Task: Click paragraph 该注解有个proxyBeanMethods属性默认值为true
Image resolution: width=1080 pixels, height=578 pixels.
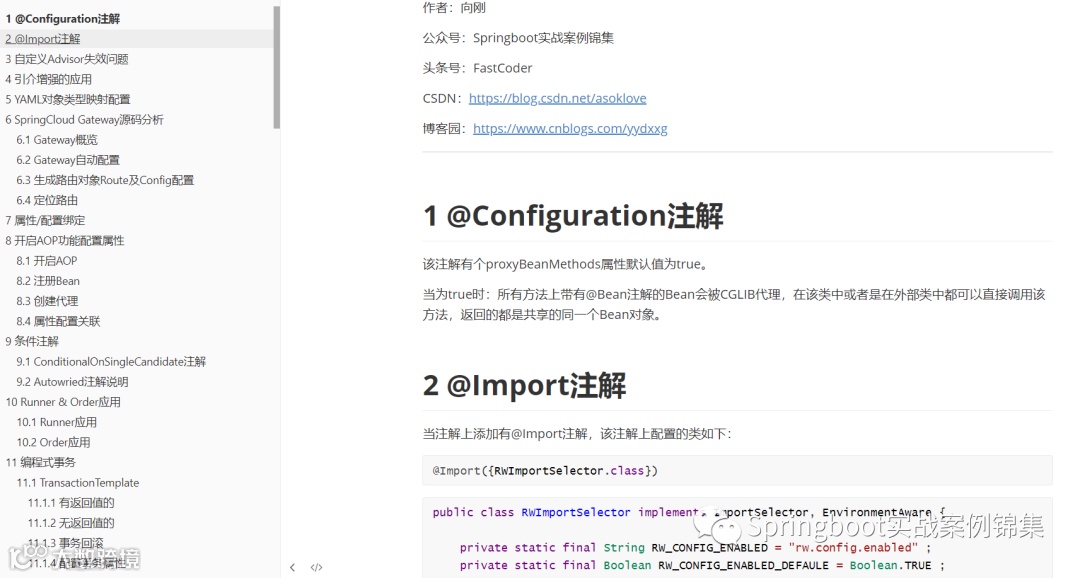Action: pyautogui.click(x=567, y=264)
